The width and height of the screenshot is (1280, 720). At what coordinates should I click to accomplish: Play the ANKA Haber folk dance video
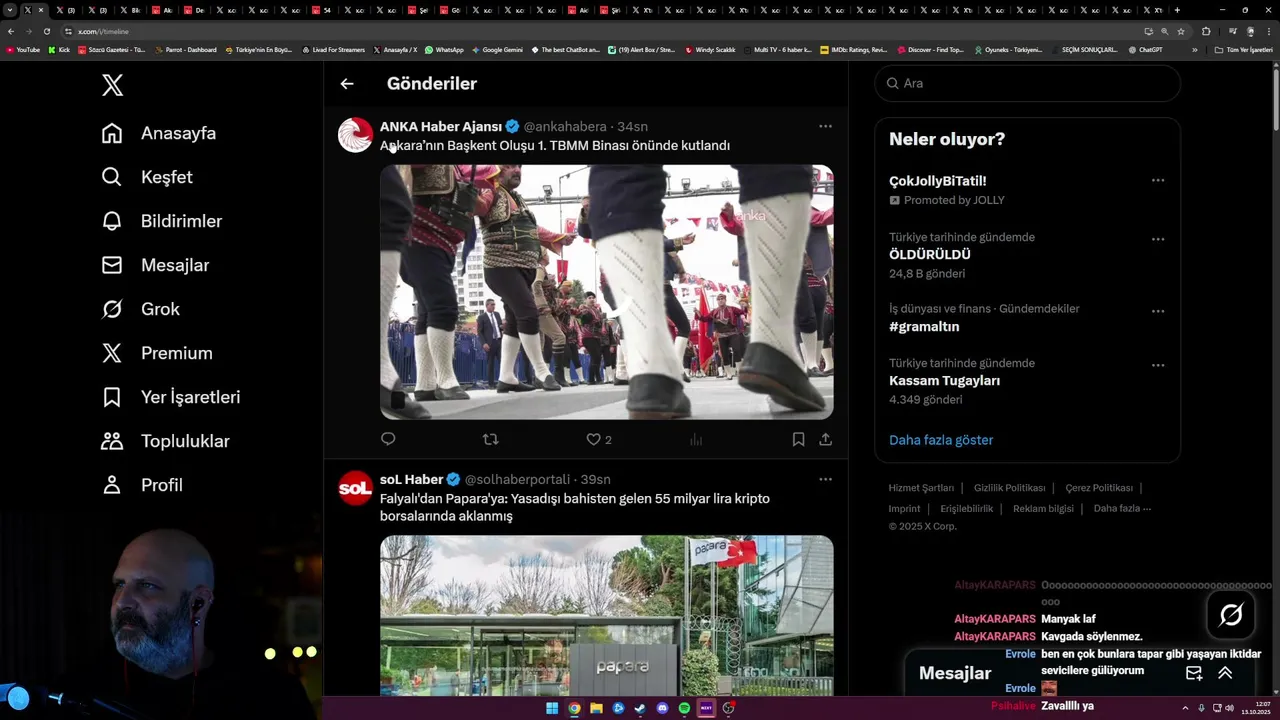[x=606, y=292]
